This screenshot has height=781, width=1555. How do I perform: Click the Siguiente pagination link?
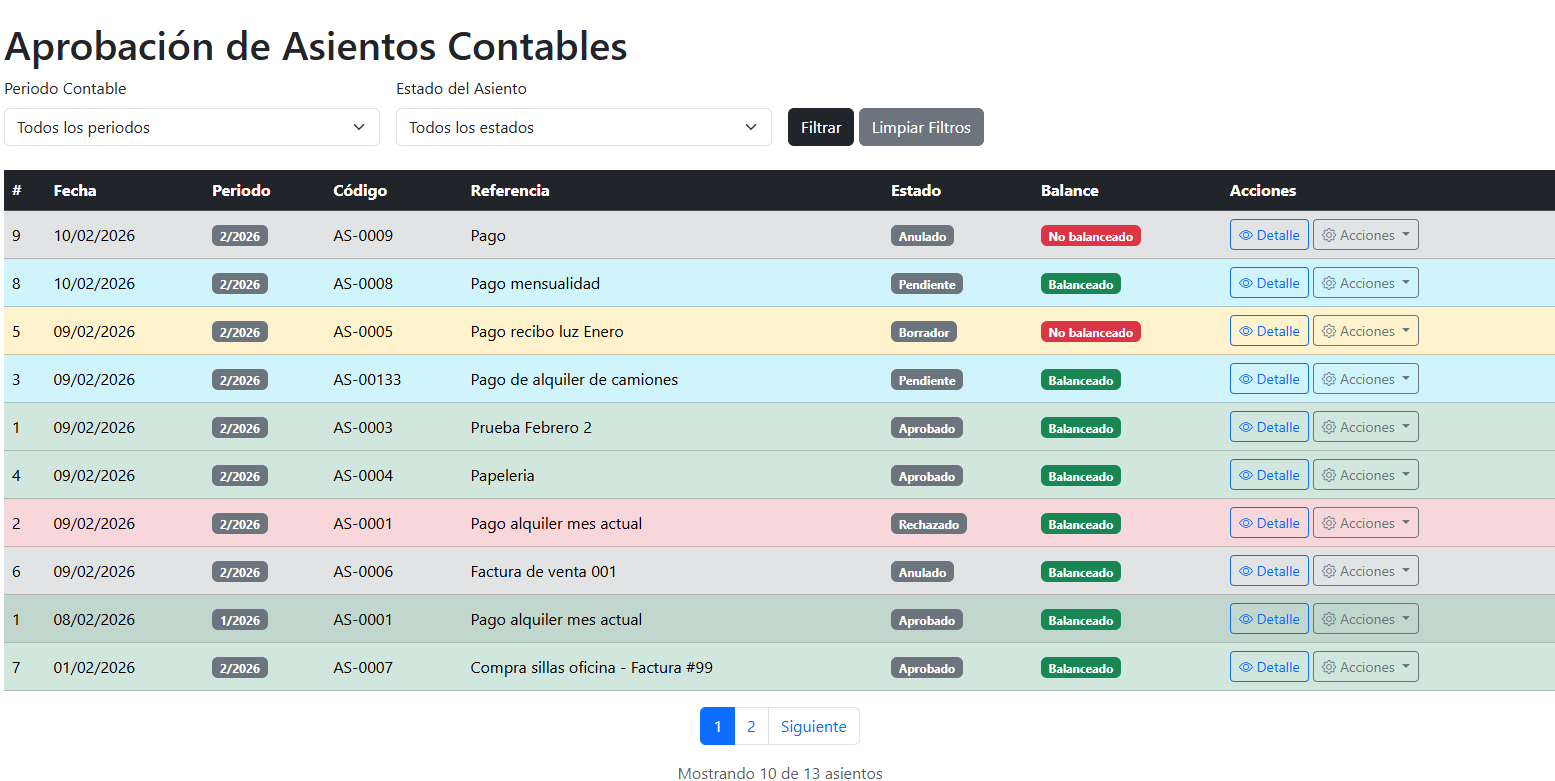813,726
